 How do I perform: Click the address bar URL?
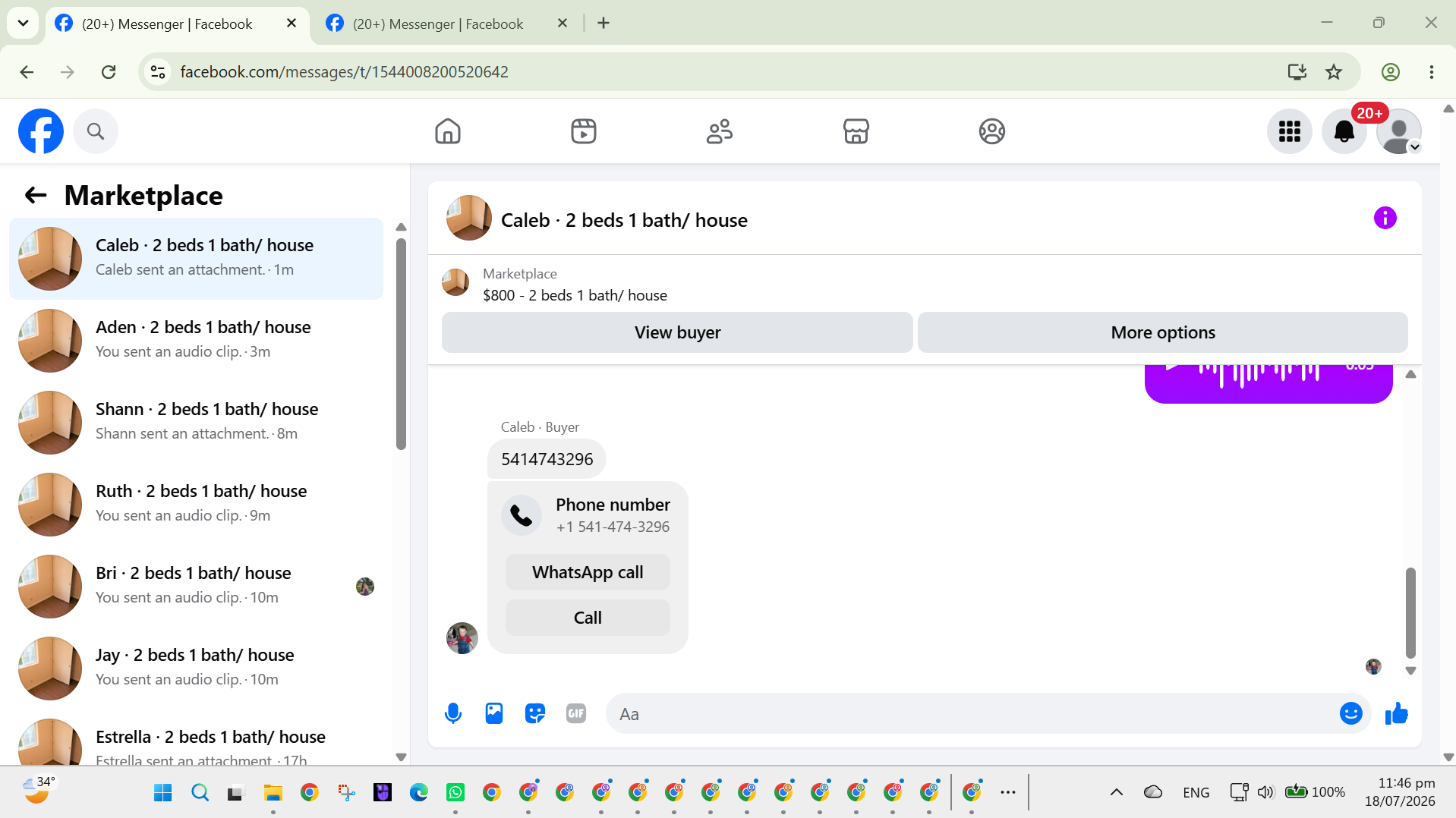point(345,72)
